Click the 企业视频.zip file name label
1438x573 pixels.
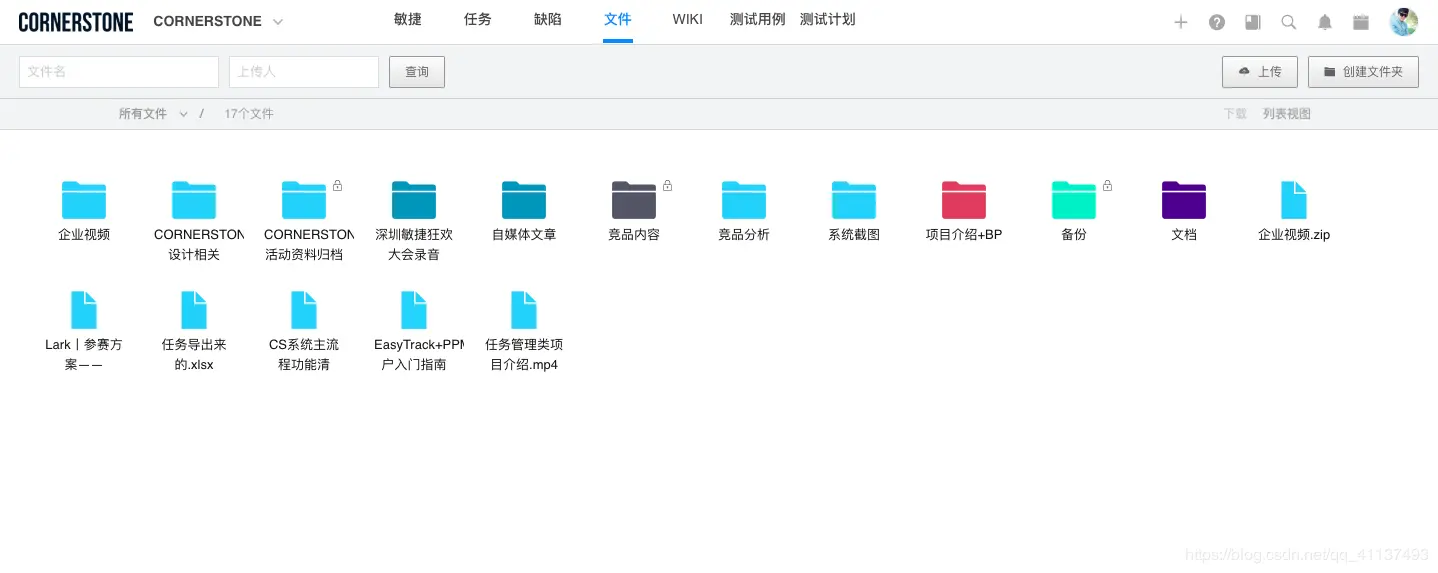1294,235
